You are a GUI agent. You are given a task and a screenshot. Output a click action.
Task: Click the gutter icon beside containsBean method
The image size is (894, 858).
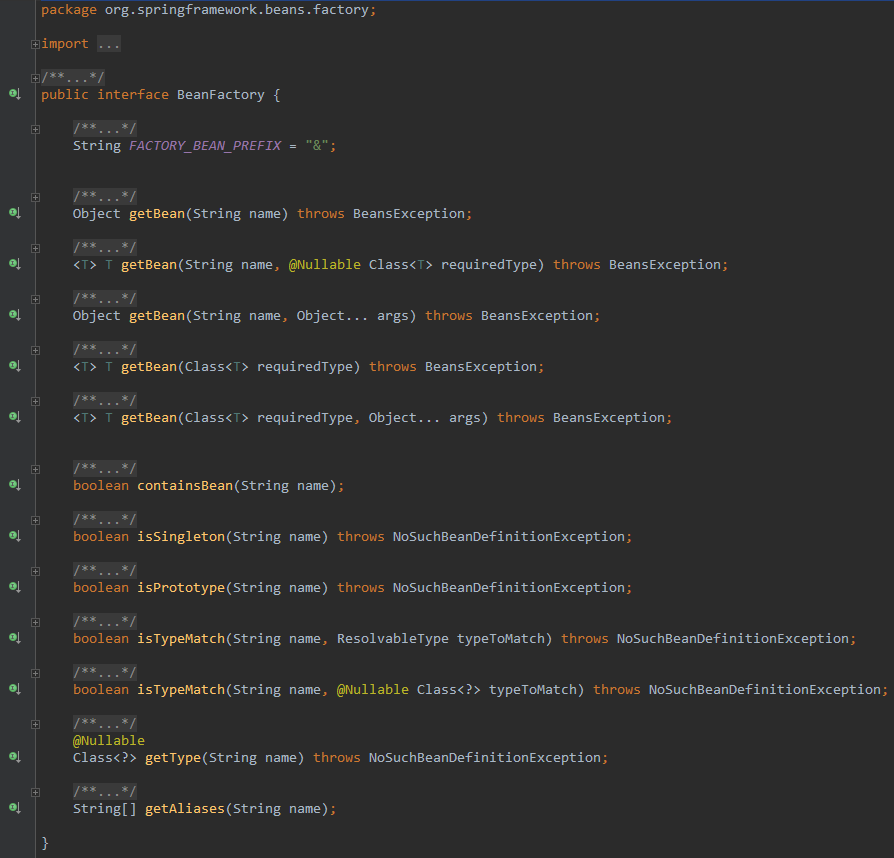(14, 486)
